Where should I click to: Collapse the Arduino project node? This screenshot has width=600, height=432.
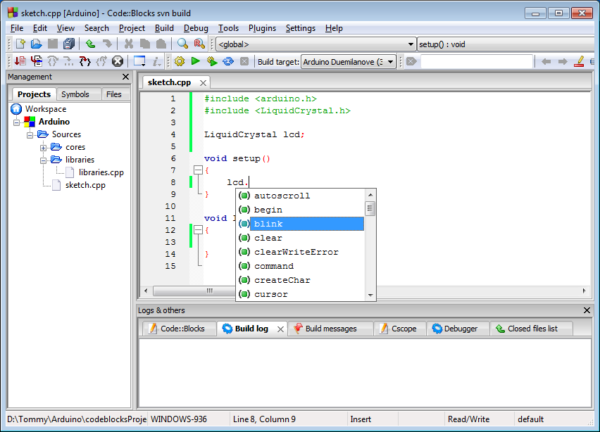(16, 122)
